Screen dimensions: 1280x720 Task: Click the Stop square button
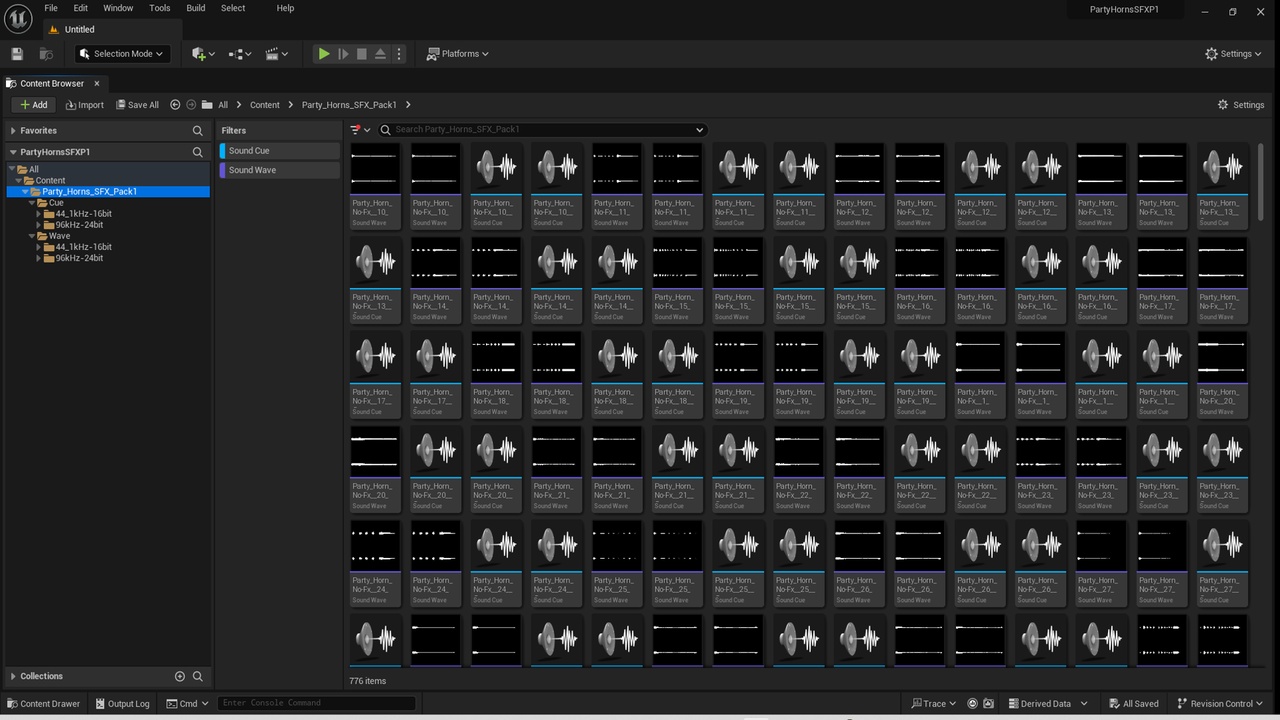coord(362,54)
